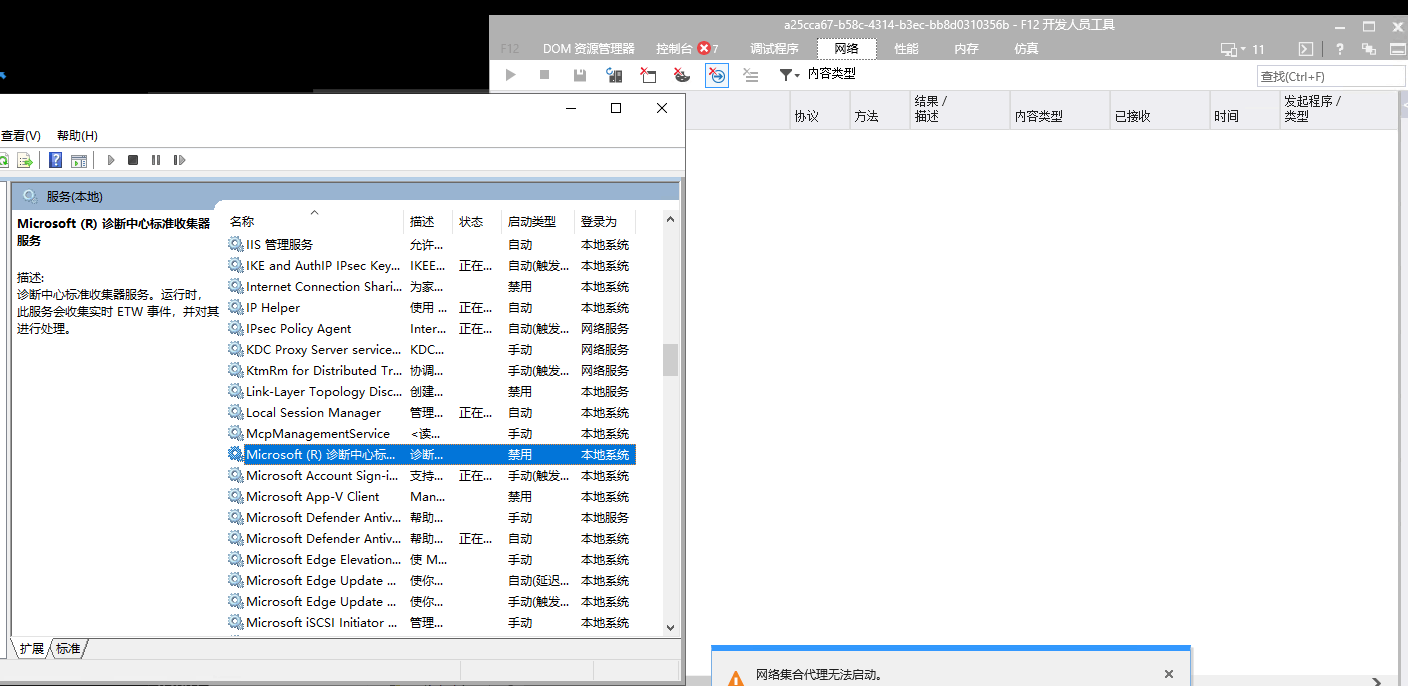Select Microsoft (R) 诊断中心标... service row
This screenshot has height=686, width=1408.
click(431, 454)
